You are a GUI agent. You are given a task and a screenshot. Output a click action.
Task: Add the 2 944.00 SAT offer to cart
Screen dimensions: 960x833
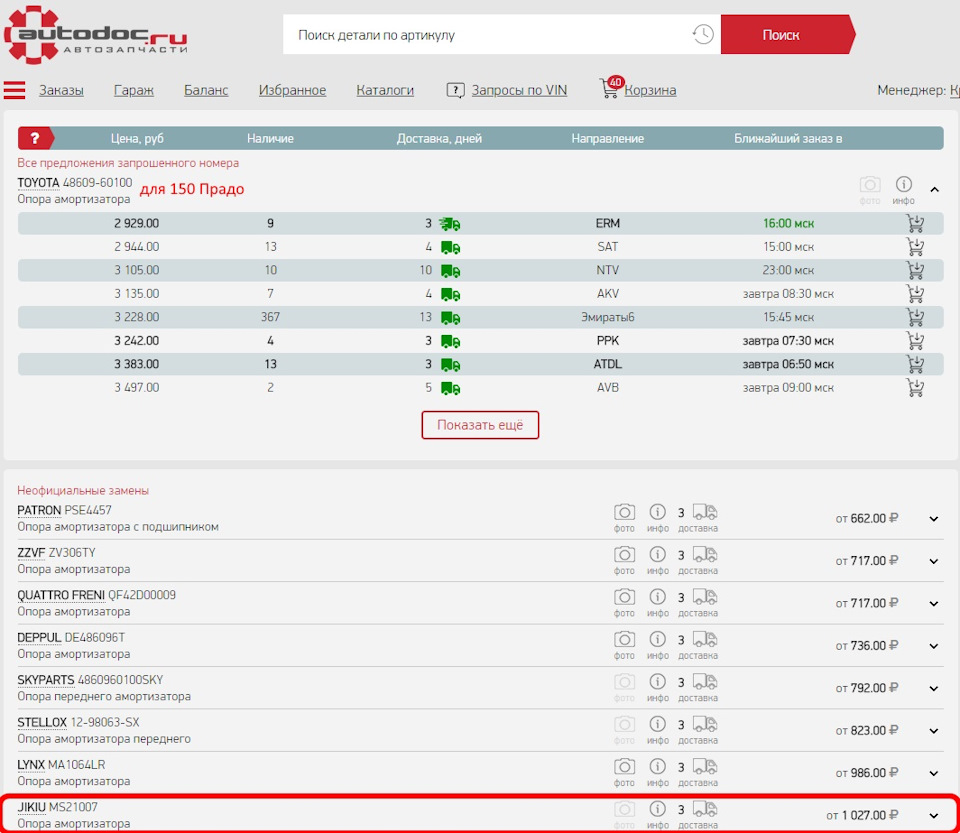(x=915, y=247)
